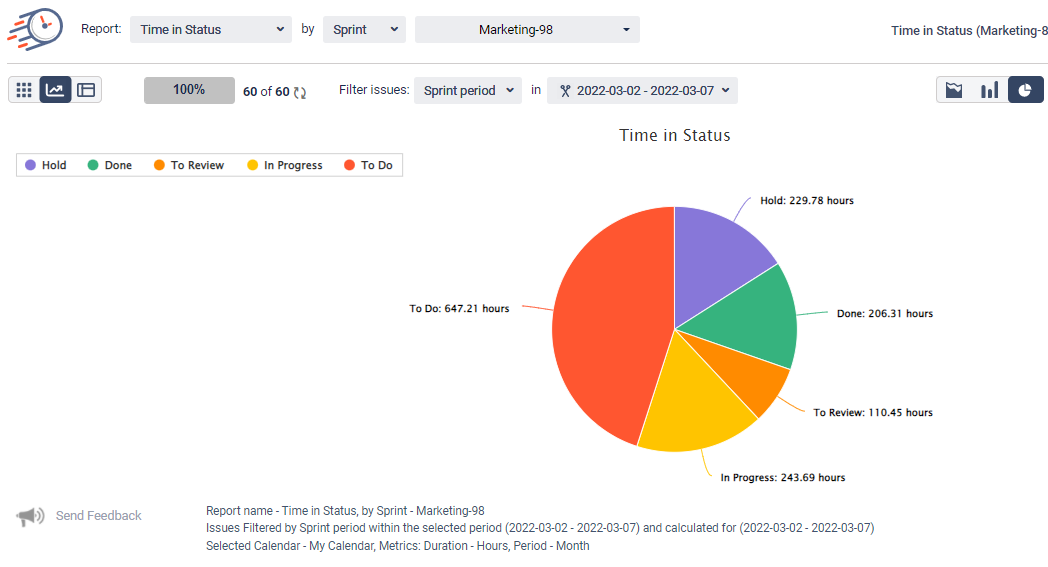Switch to grid view icon
Viewport: 1048px width, 567px height.
[x=24, y=90]
